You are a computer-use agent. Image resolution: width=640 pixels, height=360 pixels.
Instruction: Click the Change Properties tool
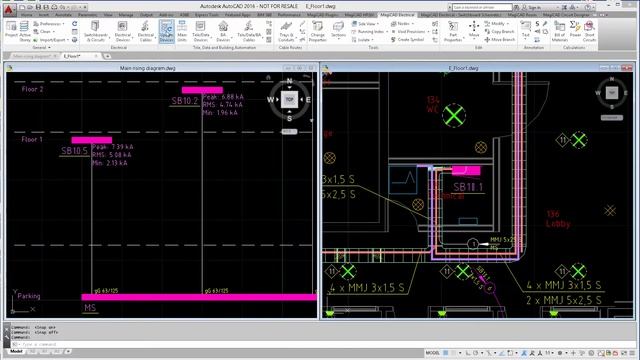318,31
